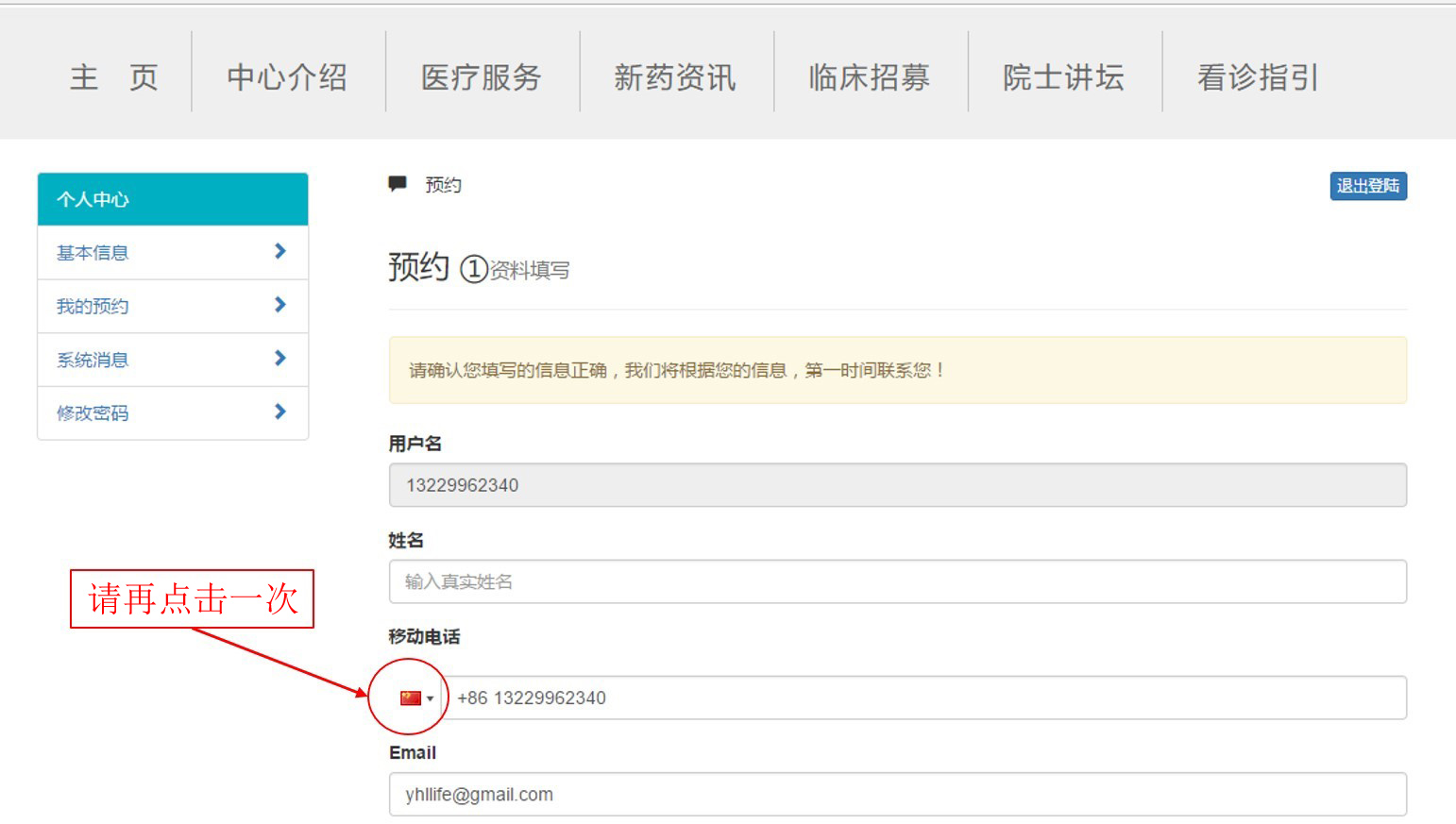Screen dimensions: 1456x824
Task: Open the 医疗服务 navigation item
Action: pyautogui.click(x=482, y=77)
